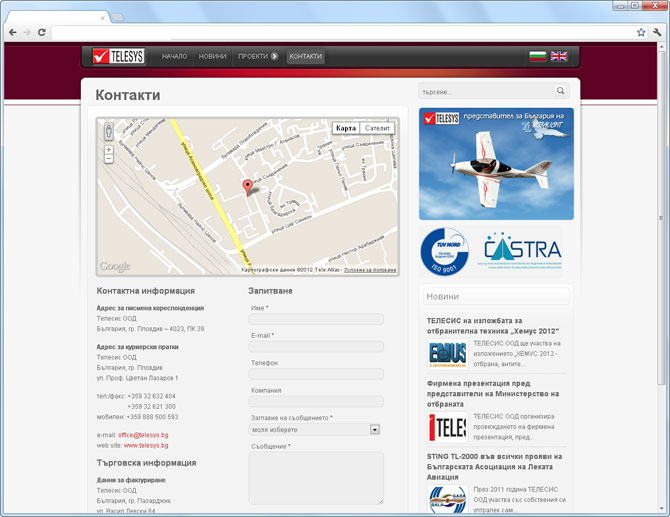The image size is (670, 517).
Task: Click the browser back arrow
Action: pos(13,32)
